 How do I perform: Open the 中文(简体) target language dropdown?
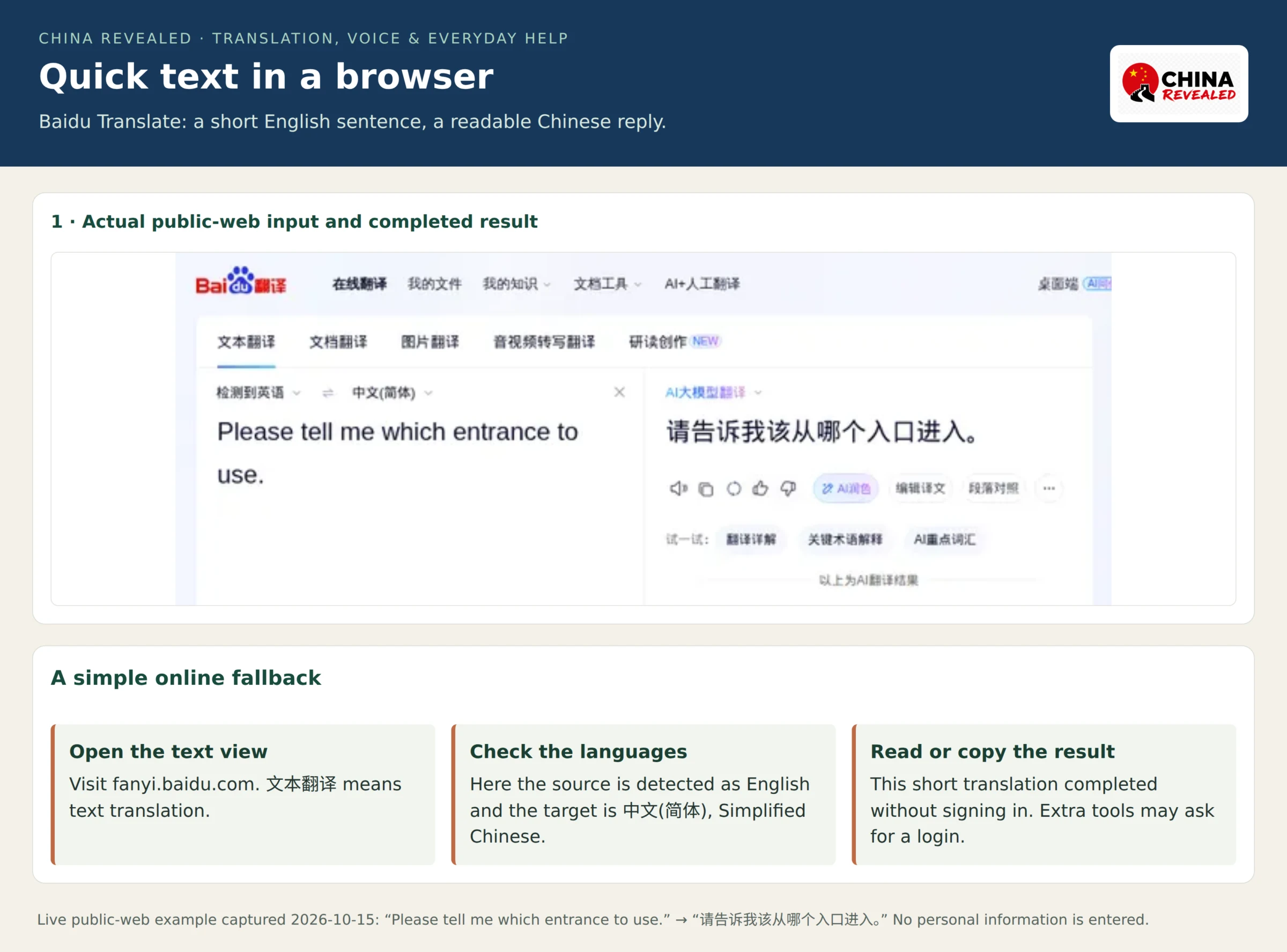pyautogui.click(x=393, y=393)
